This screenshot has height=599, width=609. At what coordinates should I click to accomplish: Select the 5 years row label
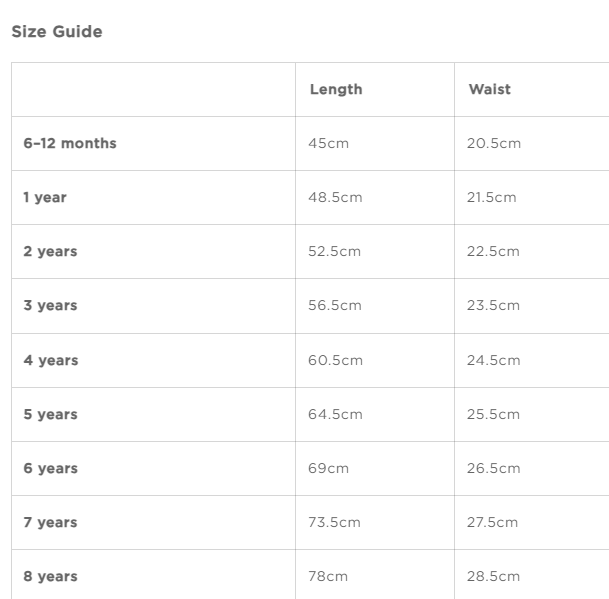(50, 414)
